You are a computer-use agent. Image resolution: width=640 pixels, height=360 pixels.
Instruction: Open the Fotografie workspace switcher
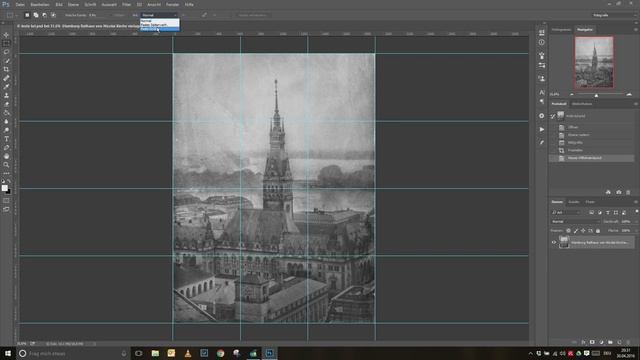tap(614, 15)
